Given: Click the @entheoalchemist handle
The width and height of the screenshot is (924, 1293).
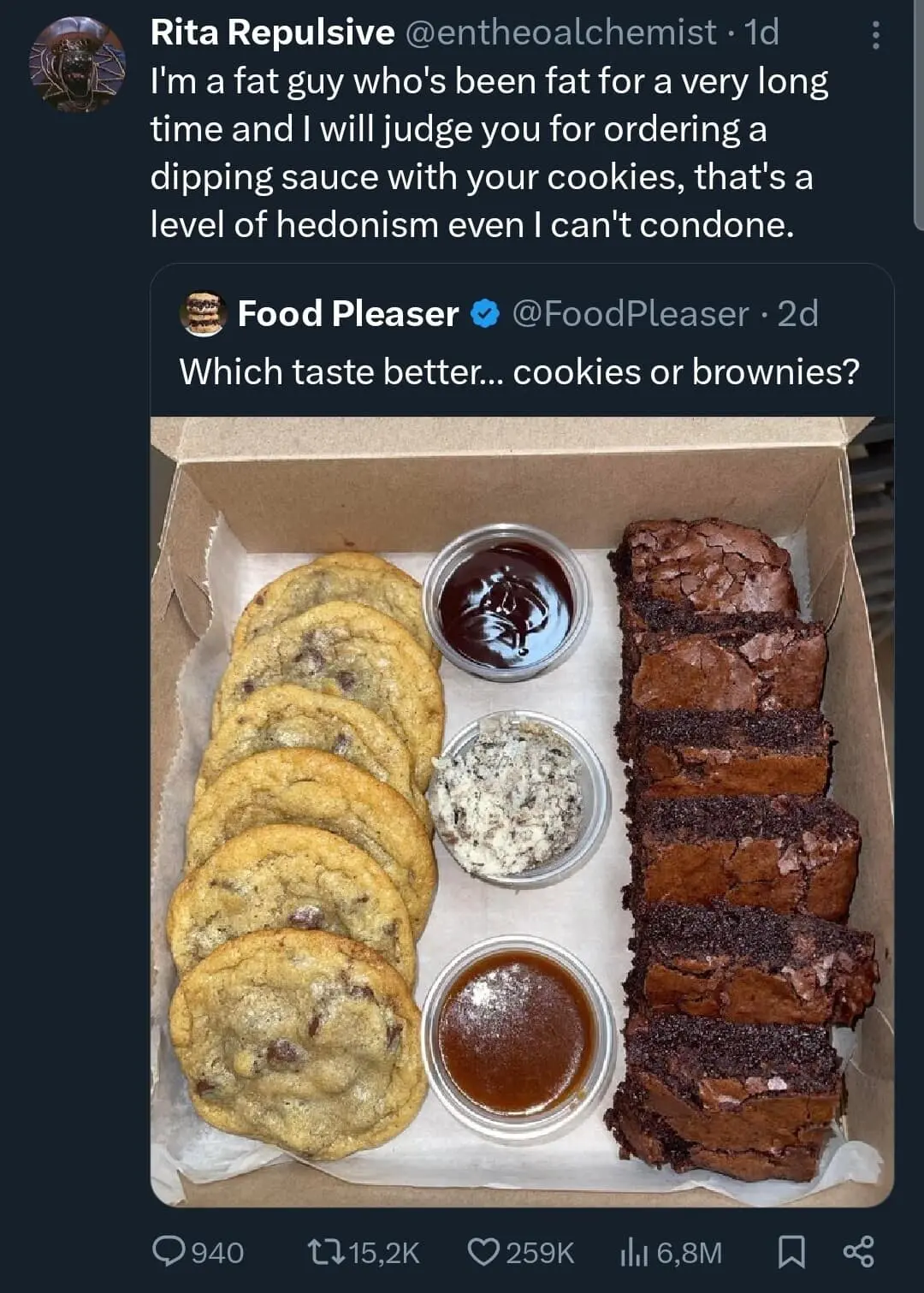Looking at the screenshot, I should tap(560, 33).
